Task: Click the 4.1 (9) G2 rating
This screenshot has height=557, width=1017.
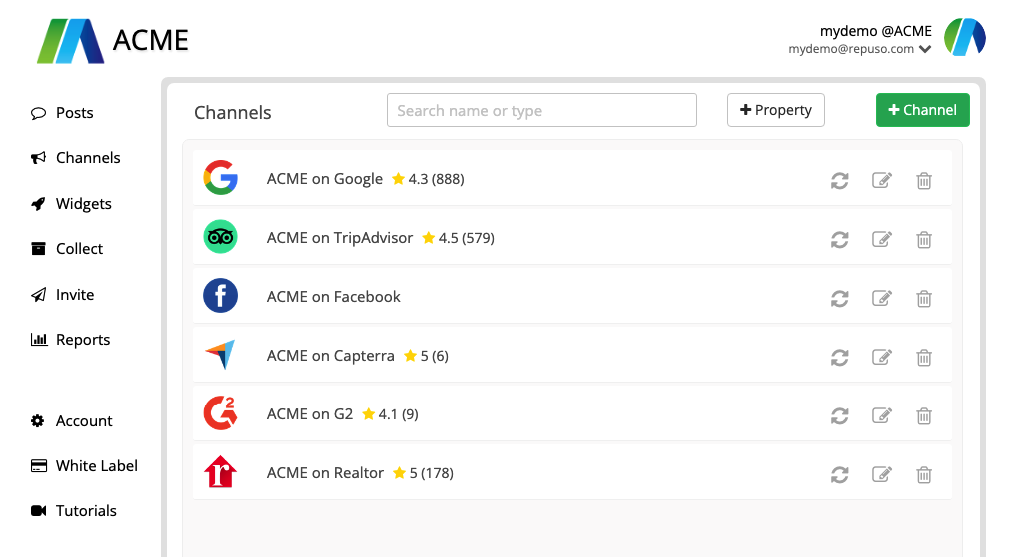Action: pyautogui.click(x=390, y=414)
